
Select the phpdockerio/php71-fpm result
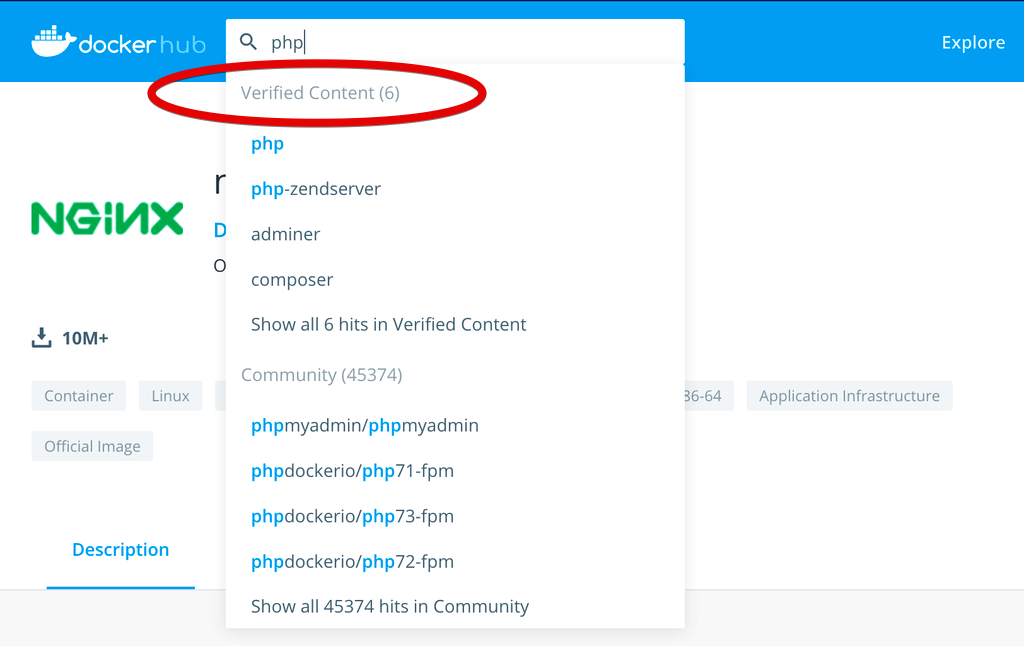tap(352, 470)
